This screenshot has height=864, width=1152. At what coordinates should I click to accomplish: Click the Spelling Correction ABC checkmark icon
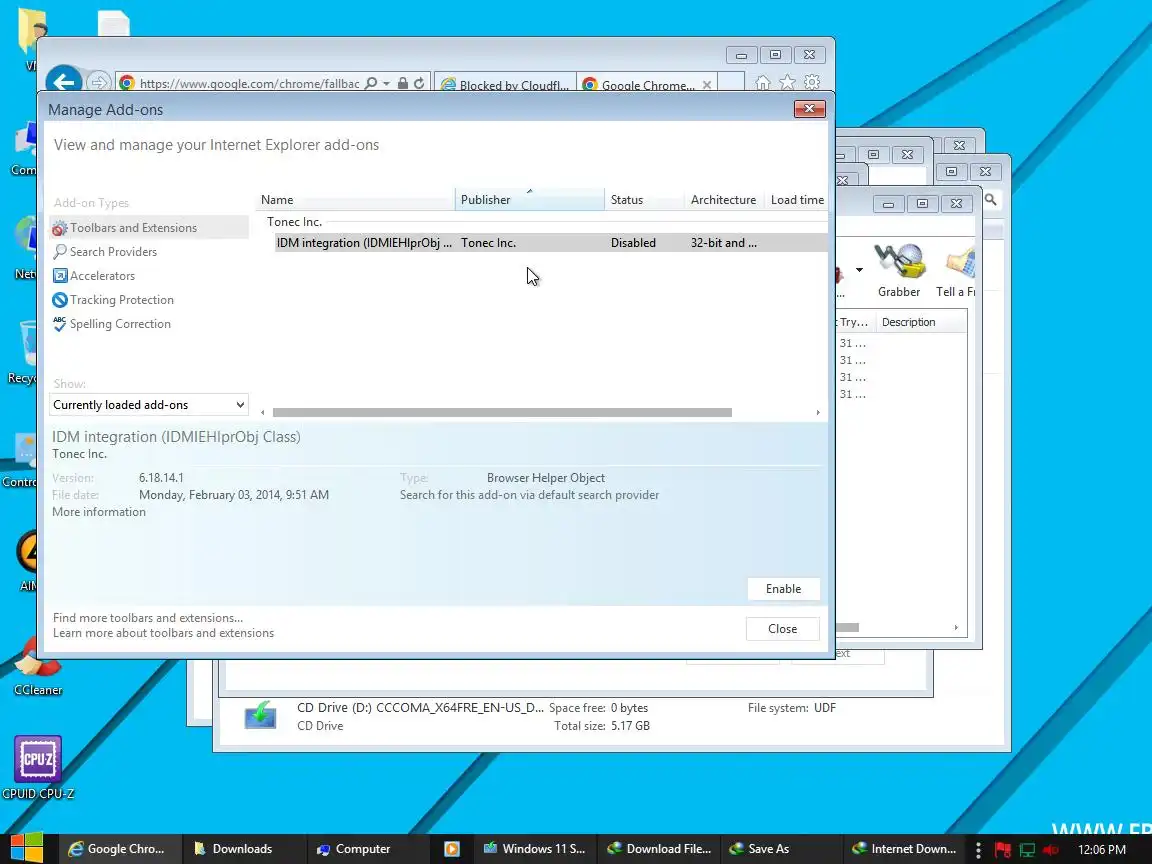(x=60, y=324)
